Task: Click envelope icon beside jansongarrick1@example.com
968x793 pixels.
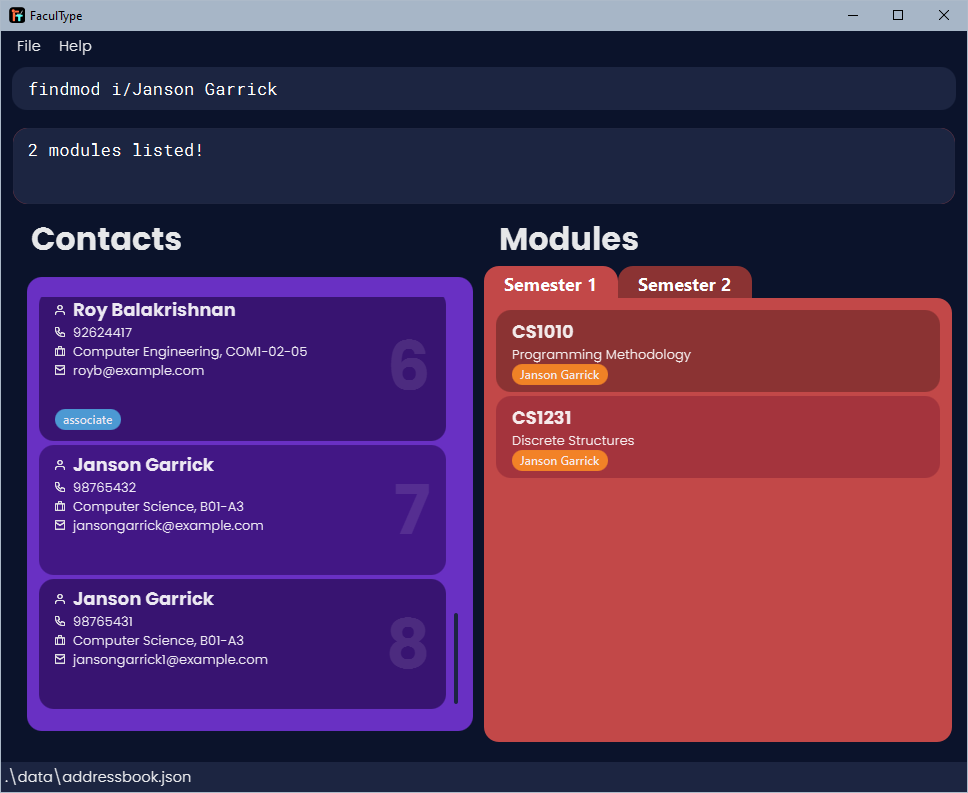Action: tap(60, 659)
